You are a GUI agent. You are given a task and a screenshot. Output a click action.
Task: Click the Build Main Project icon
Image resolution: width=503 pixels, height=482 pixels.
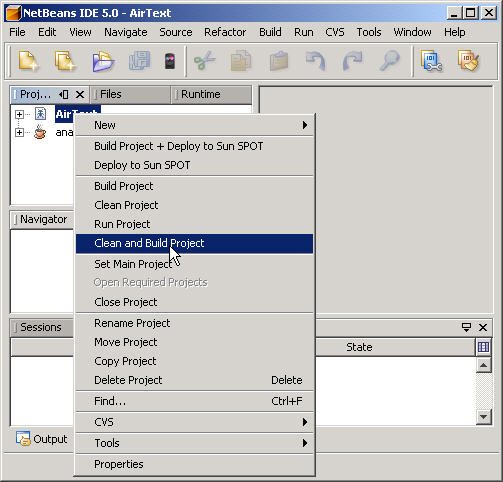pos(431,61)
